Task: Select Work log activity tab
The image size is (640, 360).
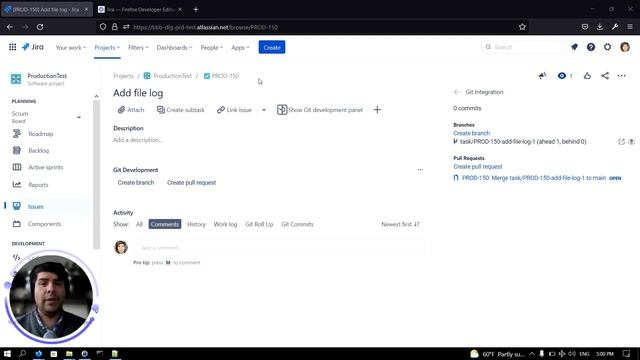Action: coord(225,224)
